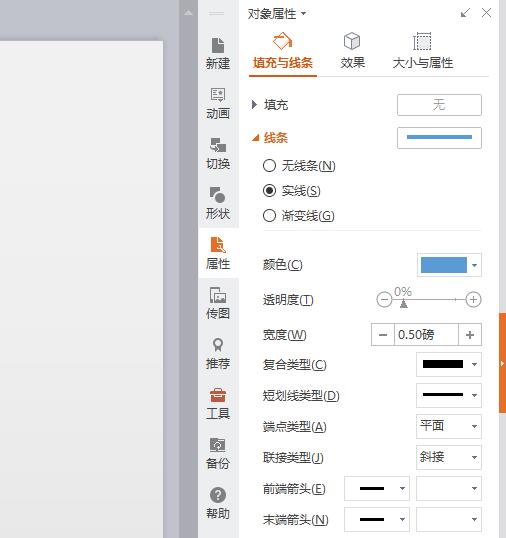This screenshot has height=538, width=506.
Task: Shrink the object properties pane with arrow icon
Action: [x=465, y=13]
